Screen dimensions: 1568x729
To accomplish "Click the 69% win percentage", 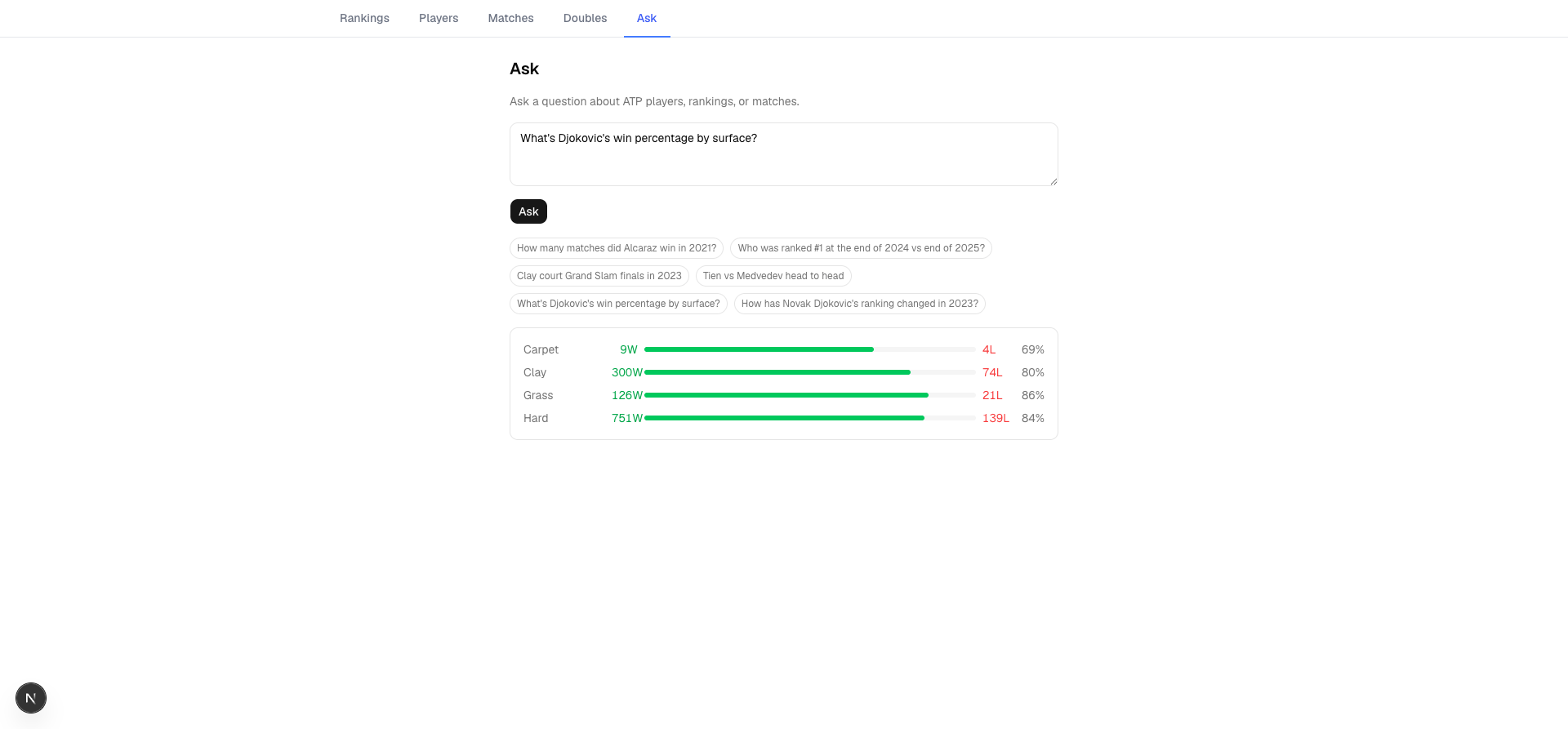I will click(1033, 349).
